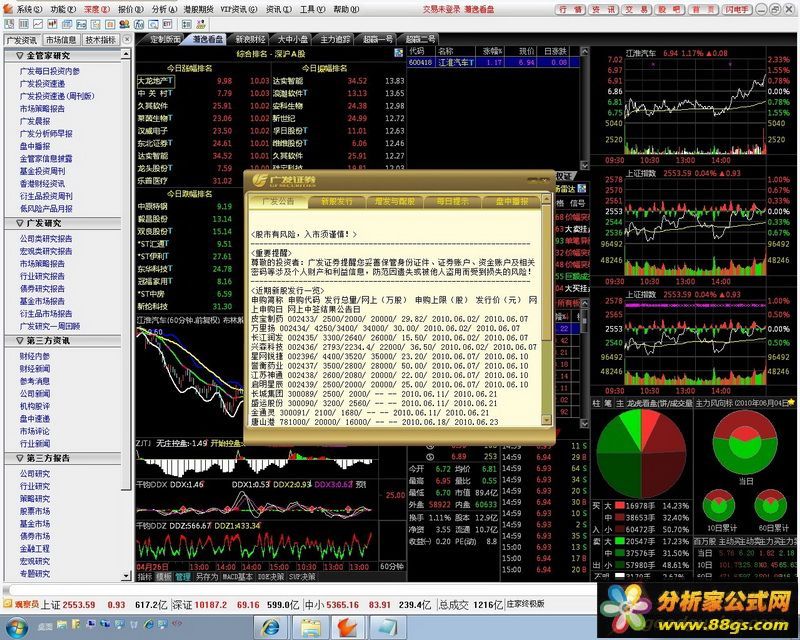Open the 财经内参 link

[x=35, y=356]
